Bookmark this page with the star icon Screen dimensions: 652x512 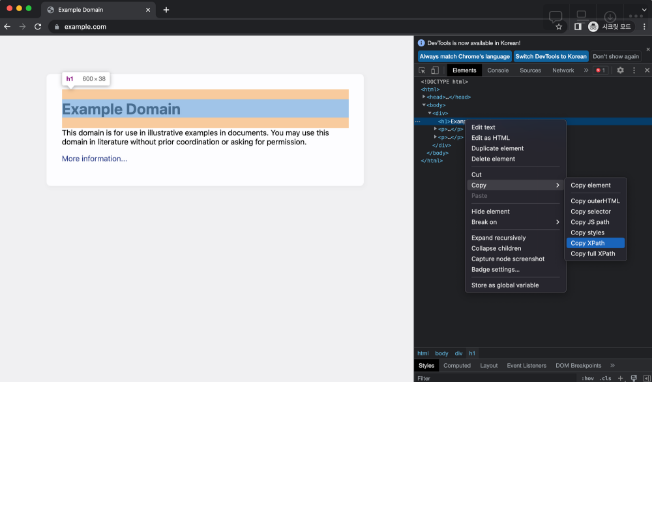tap(559, 27)
